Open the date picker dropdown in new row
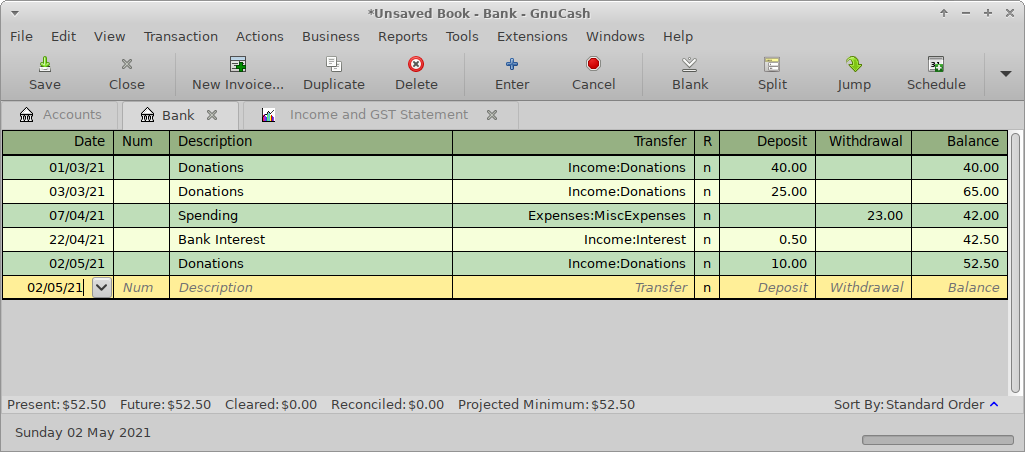This screenshot has height=452, width=1025. [x=102, y=287]
